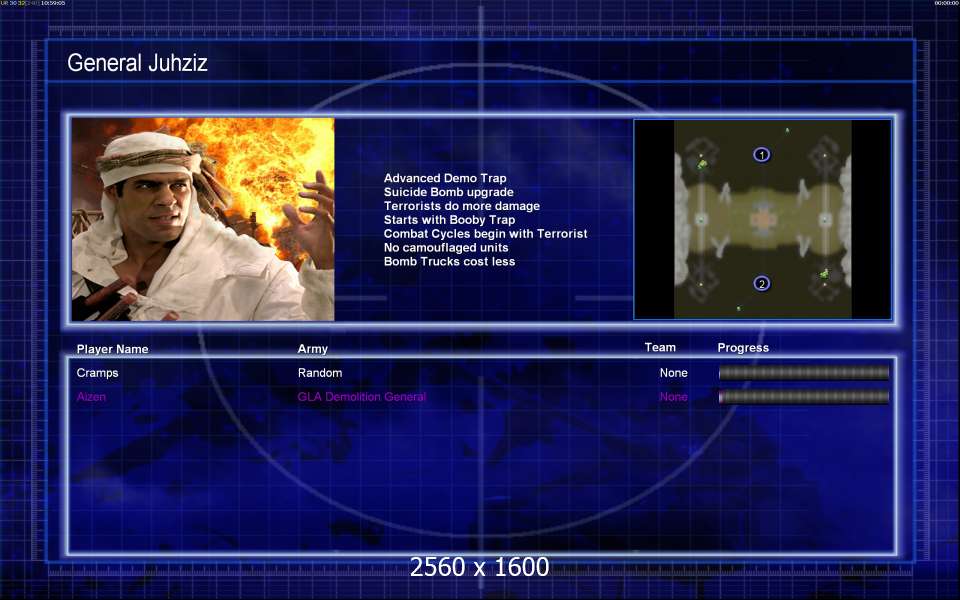Select start position marker 2 on map
Screen dimensions: 960x600
tap(762, 283)
